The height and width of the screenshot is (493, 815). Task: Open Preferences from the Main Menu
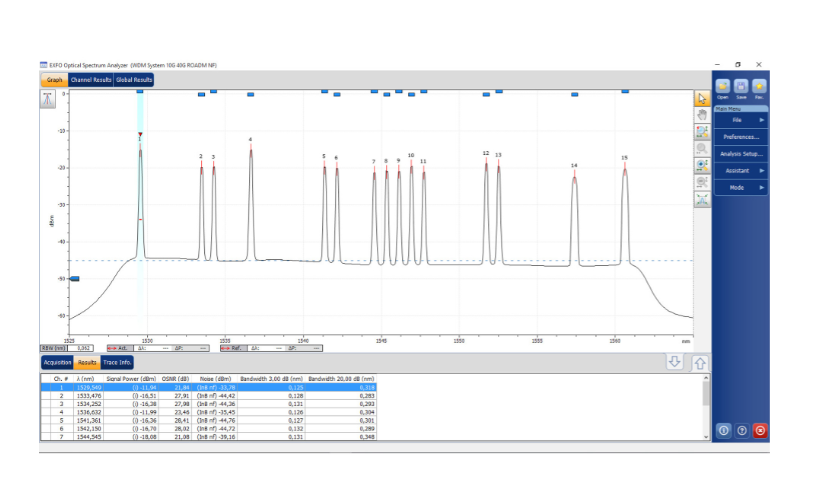tap(741, 137)
